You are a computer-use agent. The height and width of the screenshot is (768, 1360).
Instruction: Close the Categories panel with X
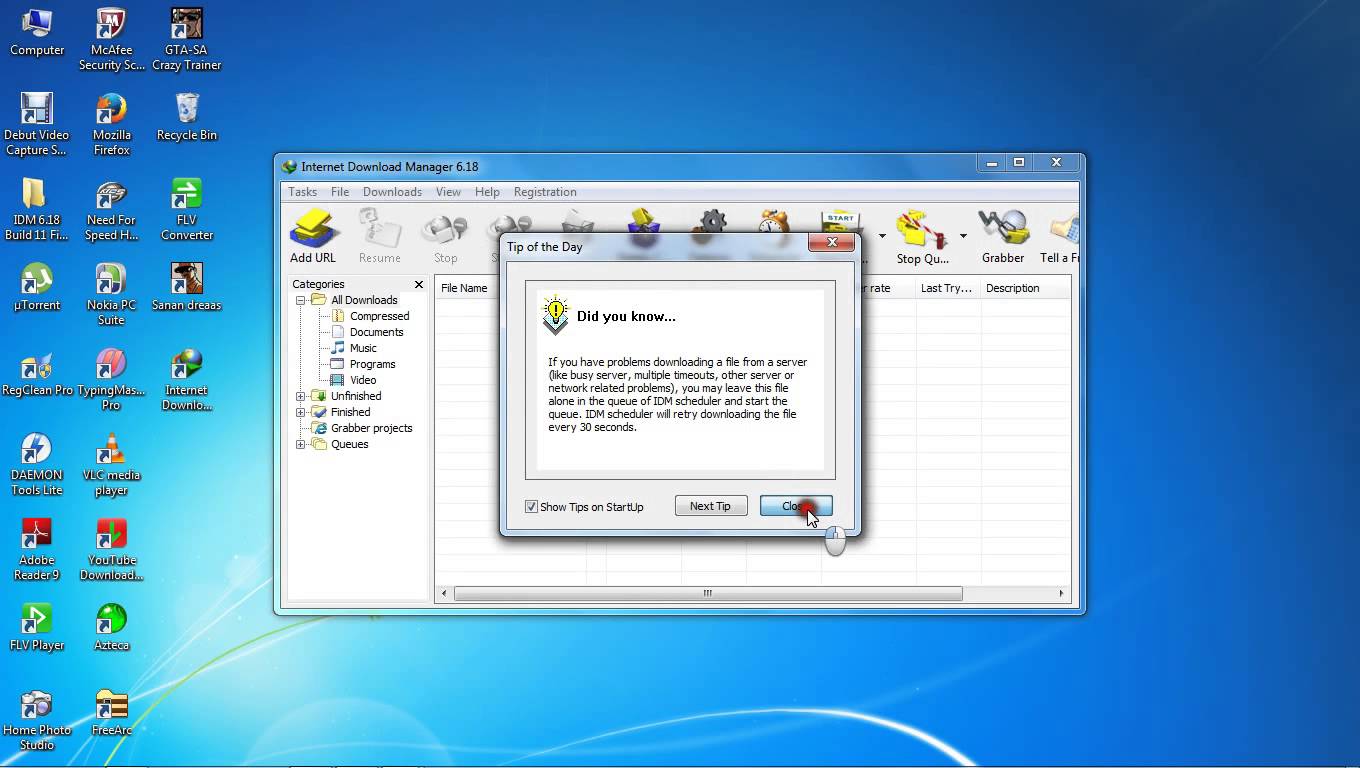(x=419, y=285)
